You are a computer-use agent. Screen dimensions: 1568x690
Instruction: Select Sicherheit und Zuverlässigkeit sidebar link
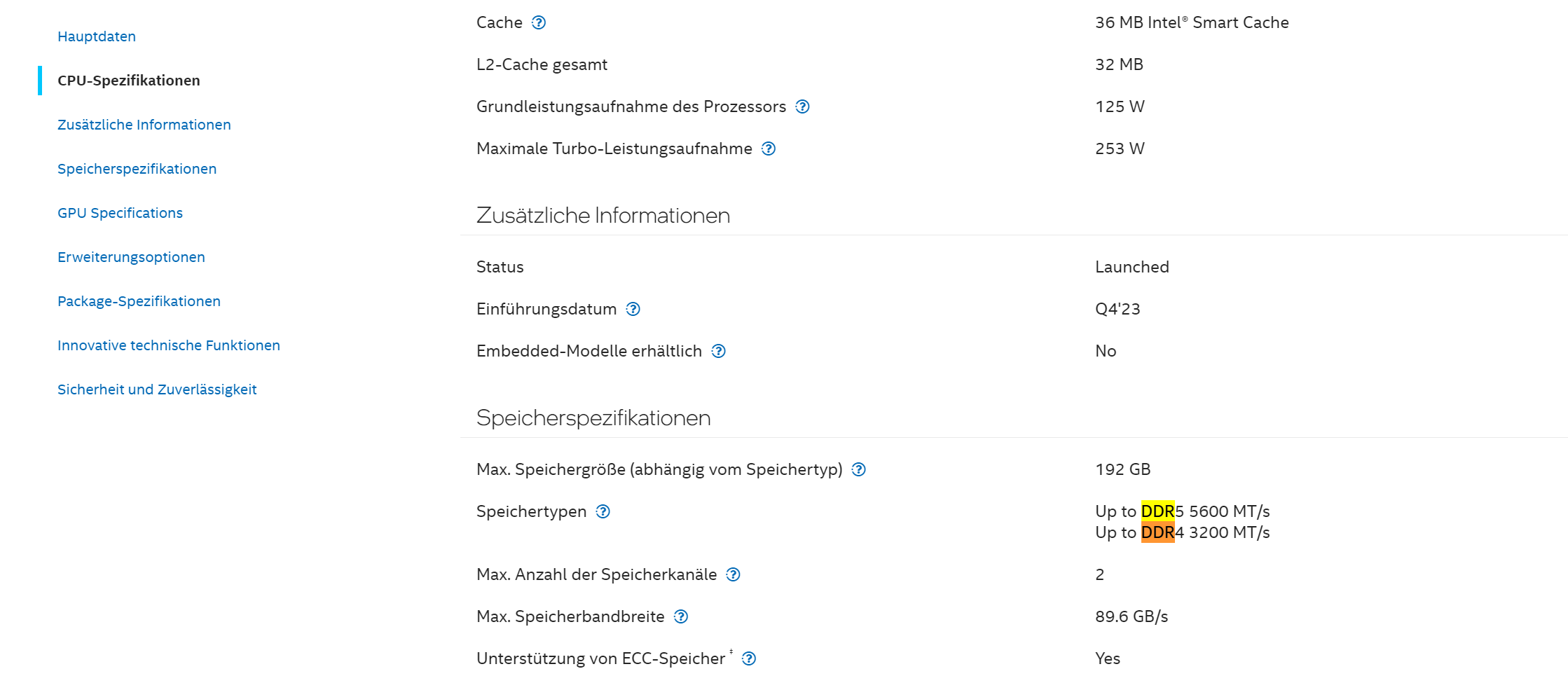157,389
